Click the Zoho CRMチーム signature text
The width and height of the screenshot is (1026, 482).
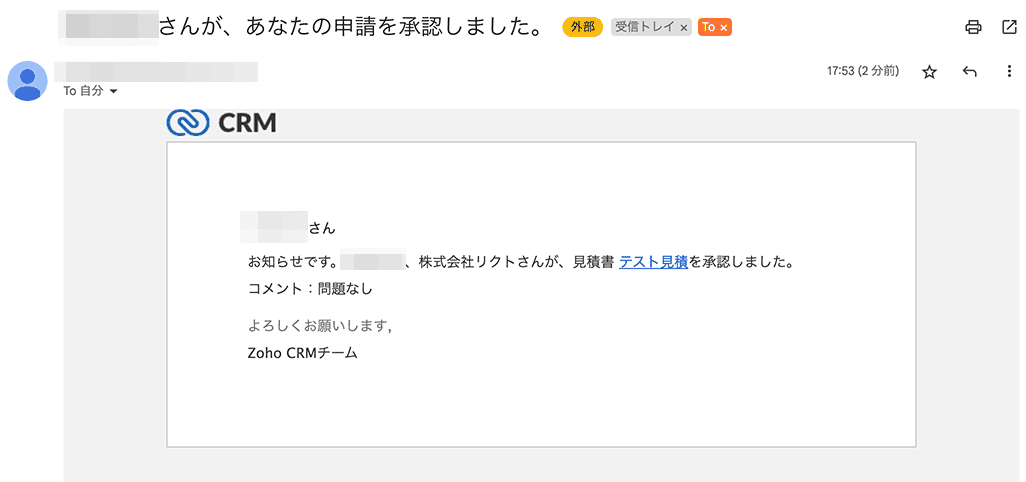(303, 354)
